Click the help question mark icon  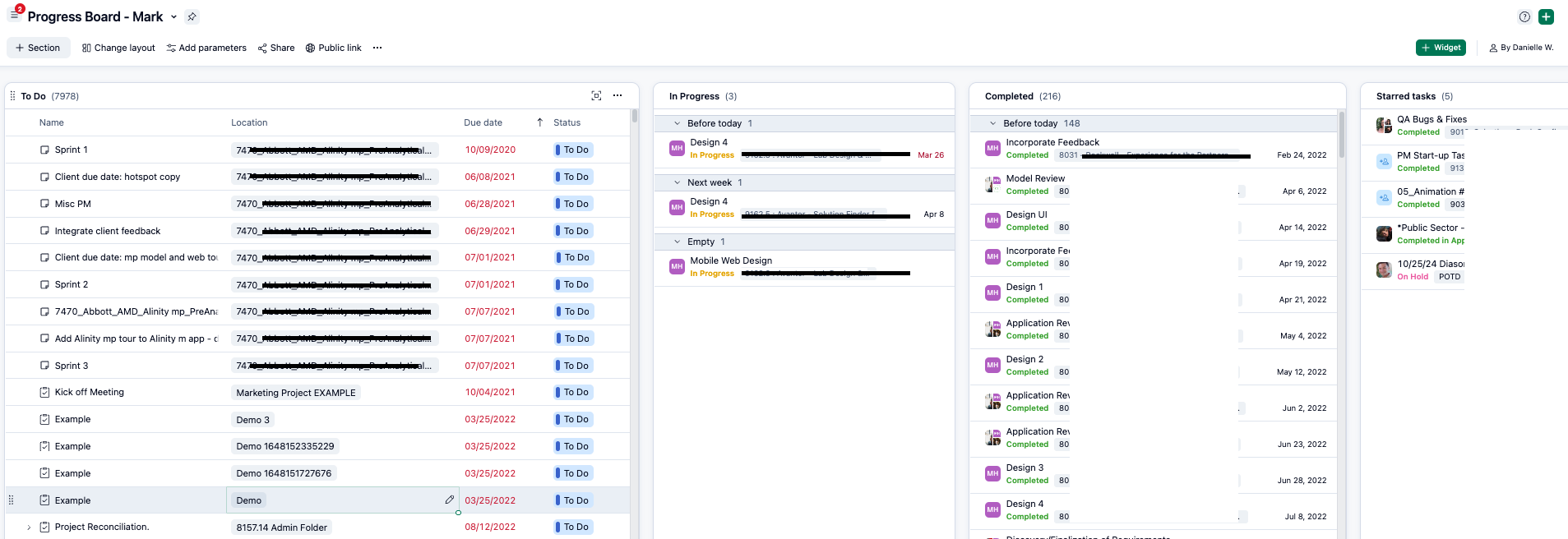pyautogui.click(x=1524, y=16)
